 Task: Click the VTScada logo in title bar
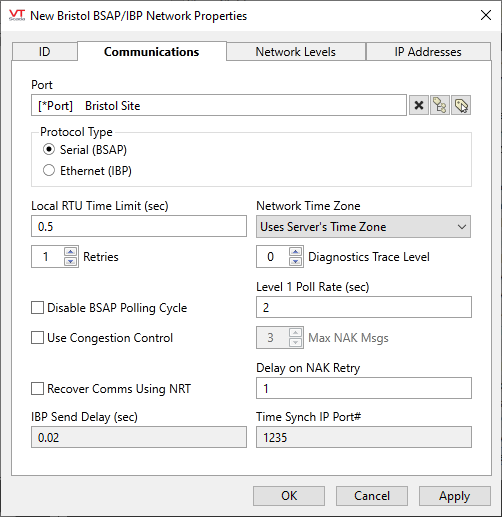(17, 15)
